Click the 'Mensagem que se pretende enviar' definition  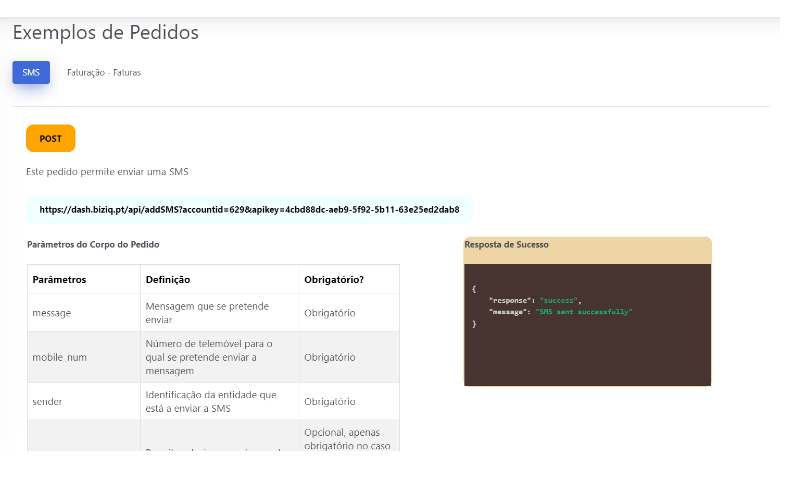(192, 313)
